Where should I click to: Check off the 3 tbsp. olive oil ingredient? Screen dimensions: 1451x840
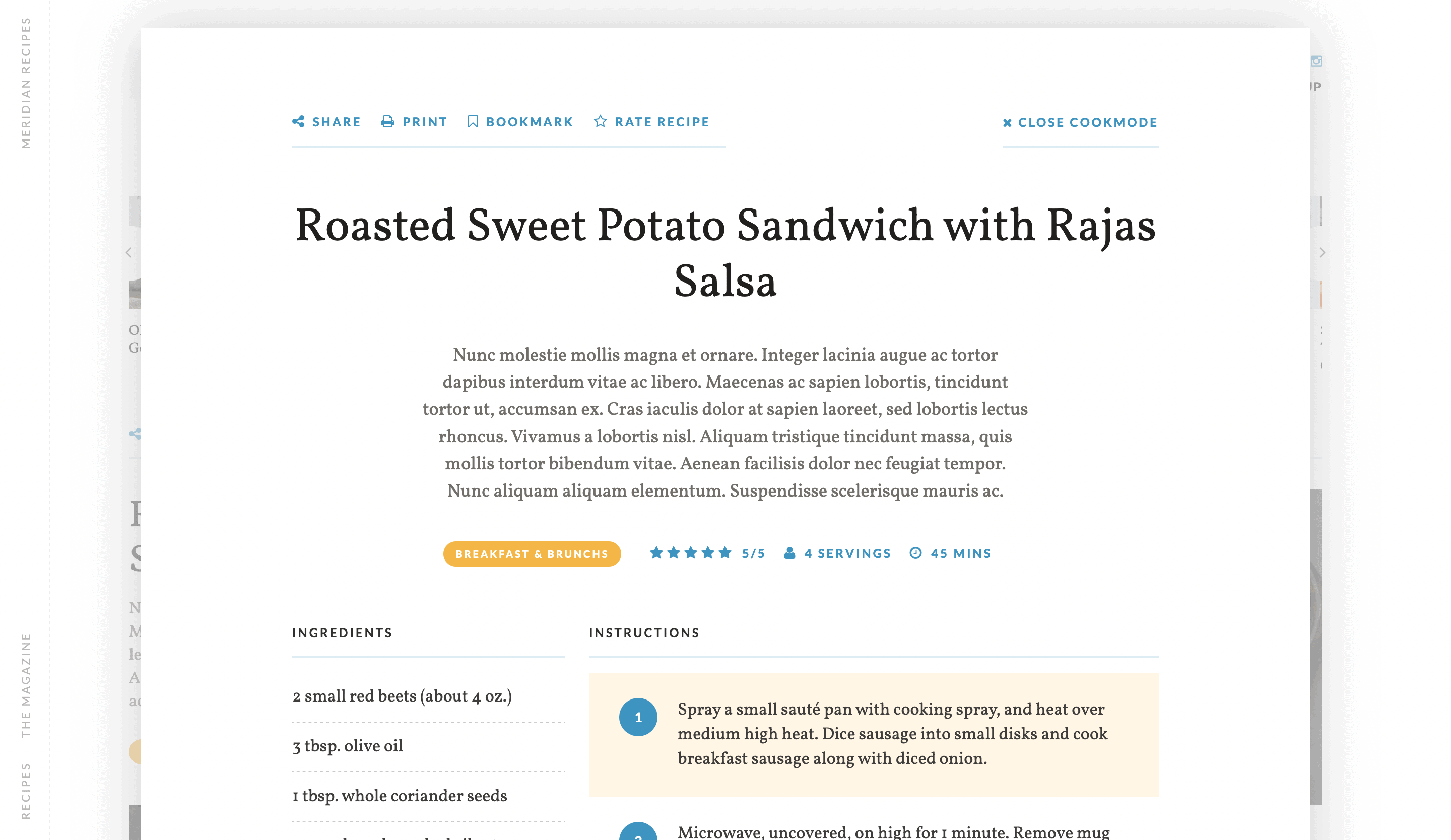[x=428, y=746]
